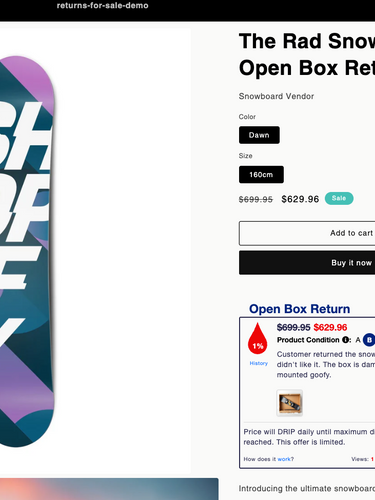Click the Buy it now button
This screenshot has height=500, width=375.
[x=307, y=263]
